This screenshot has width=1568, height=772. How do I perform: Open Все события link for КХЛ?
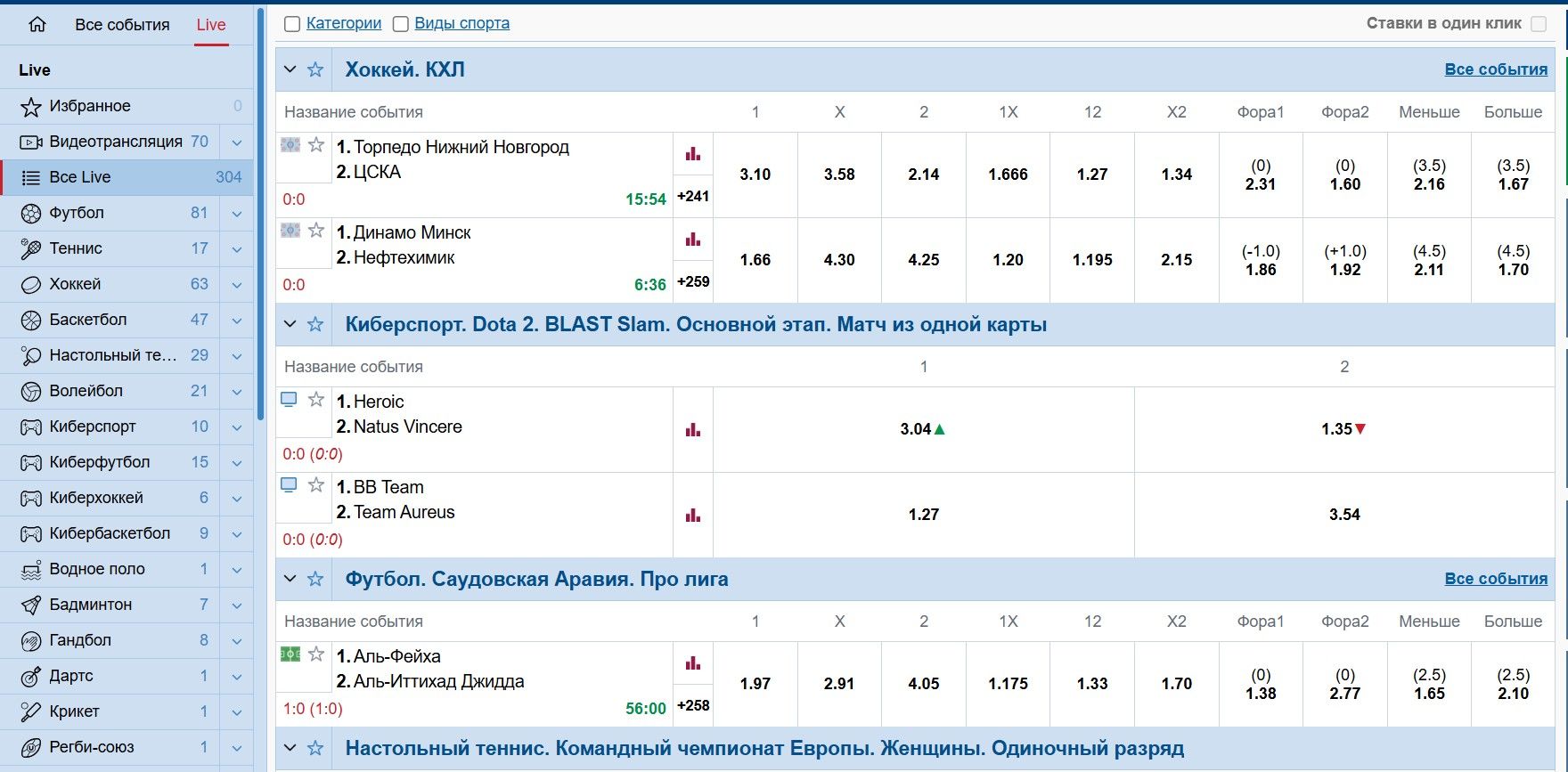point(1495,69)
